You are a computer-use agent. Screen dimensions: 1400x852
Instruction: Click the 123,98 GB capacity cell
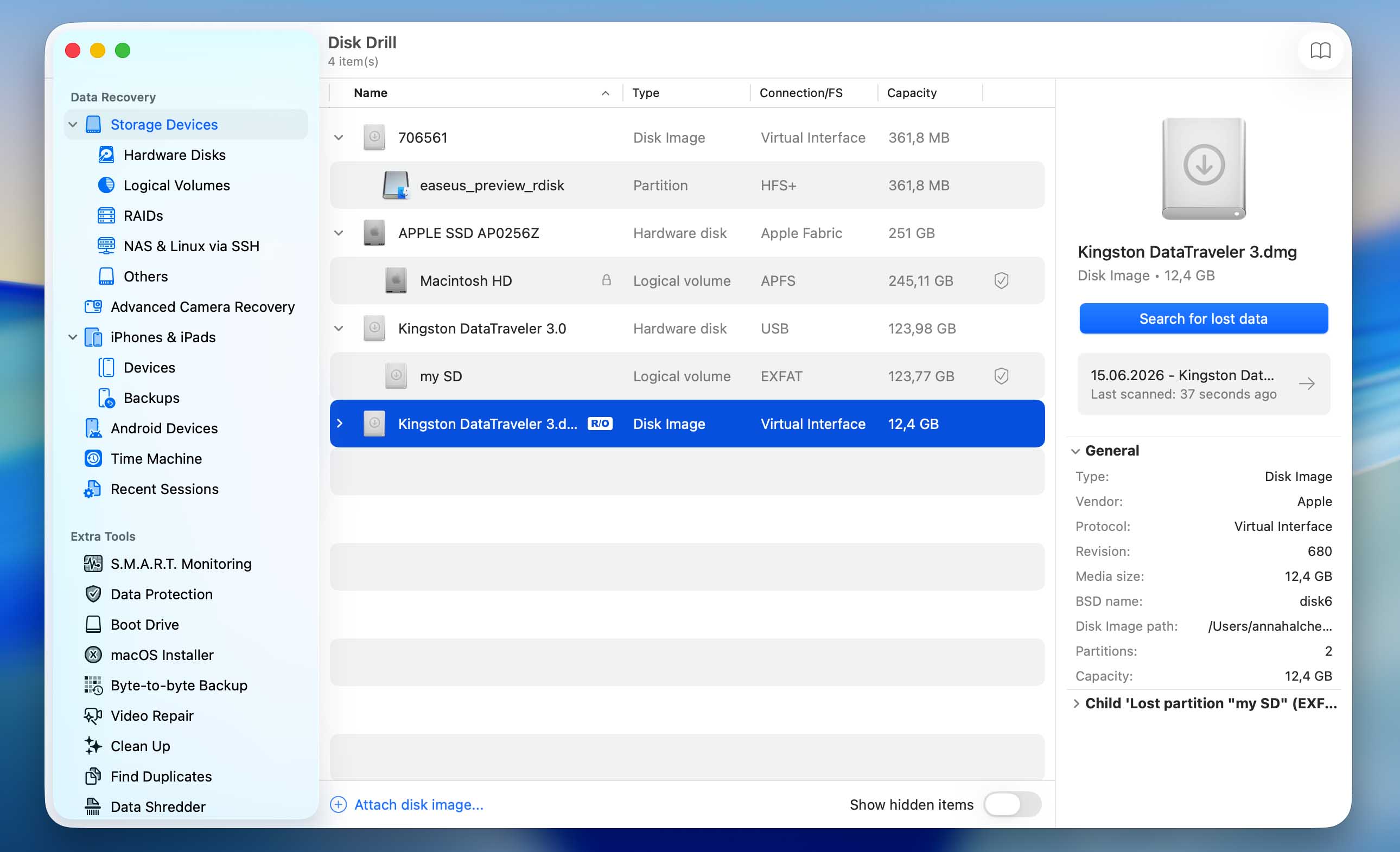point(921,328)
